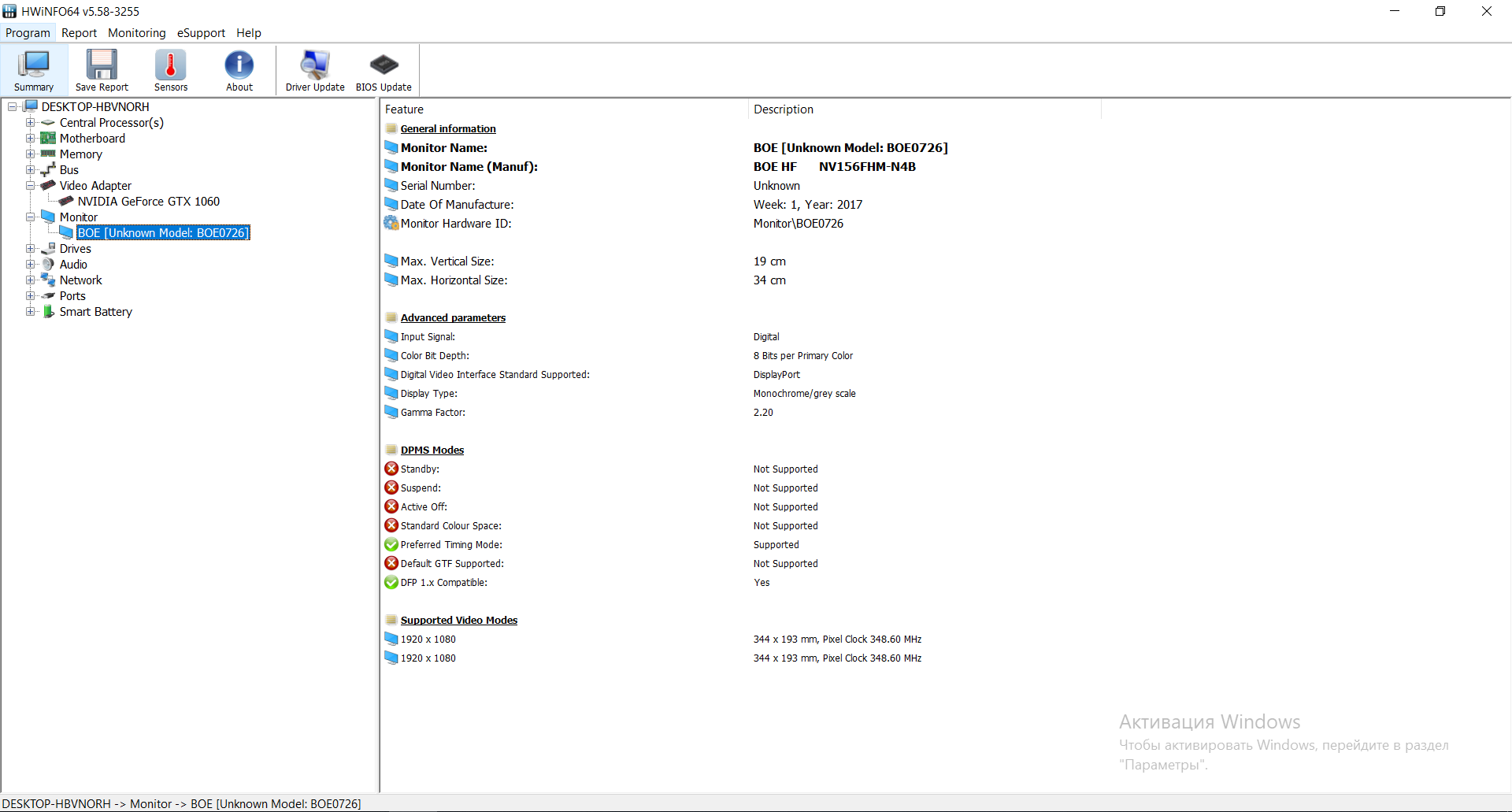The height and width of the screenshot is (812, 1512).
Task: Expand the Memory node
Action: (30, 154)
